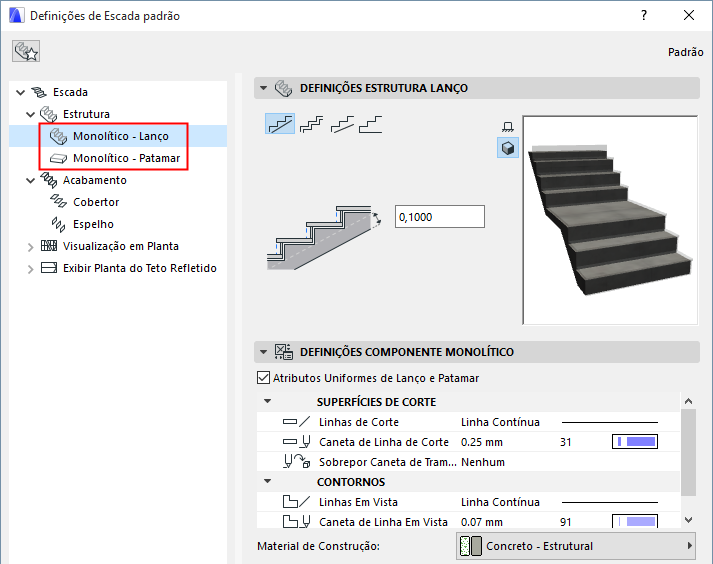Toggle Atributos Uniformes de Lanço e Patamar
The width and height of the screenshot is (713, 564).
click(263, 378)
